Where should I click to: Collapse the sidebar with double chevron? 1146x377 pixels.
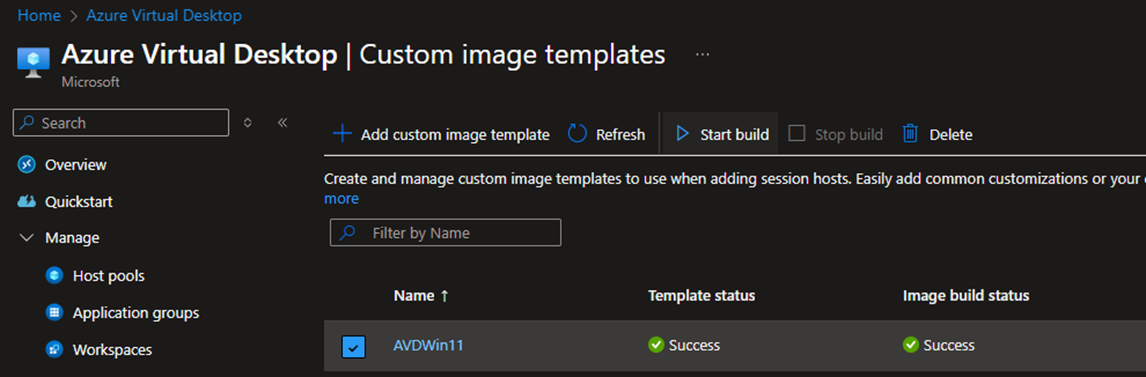coord(283,123)
